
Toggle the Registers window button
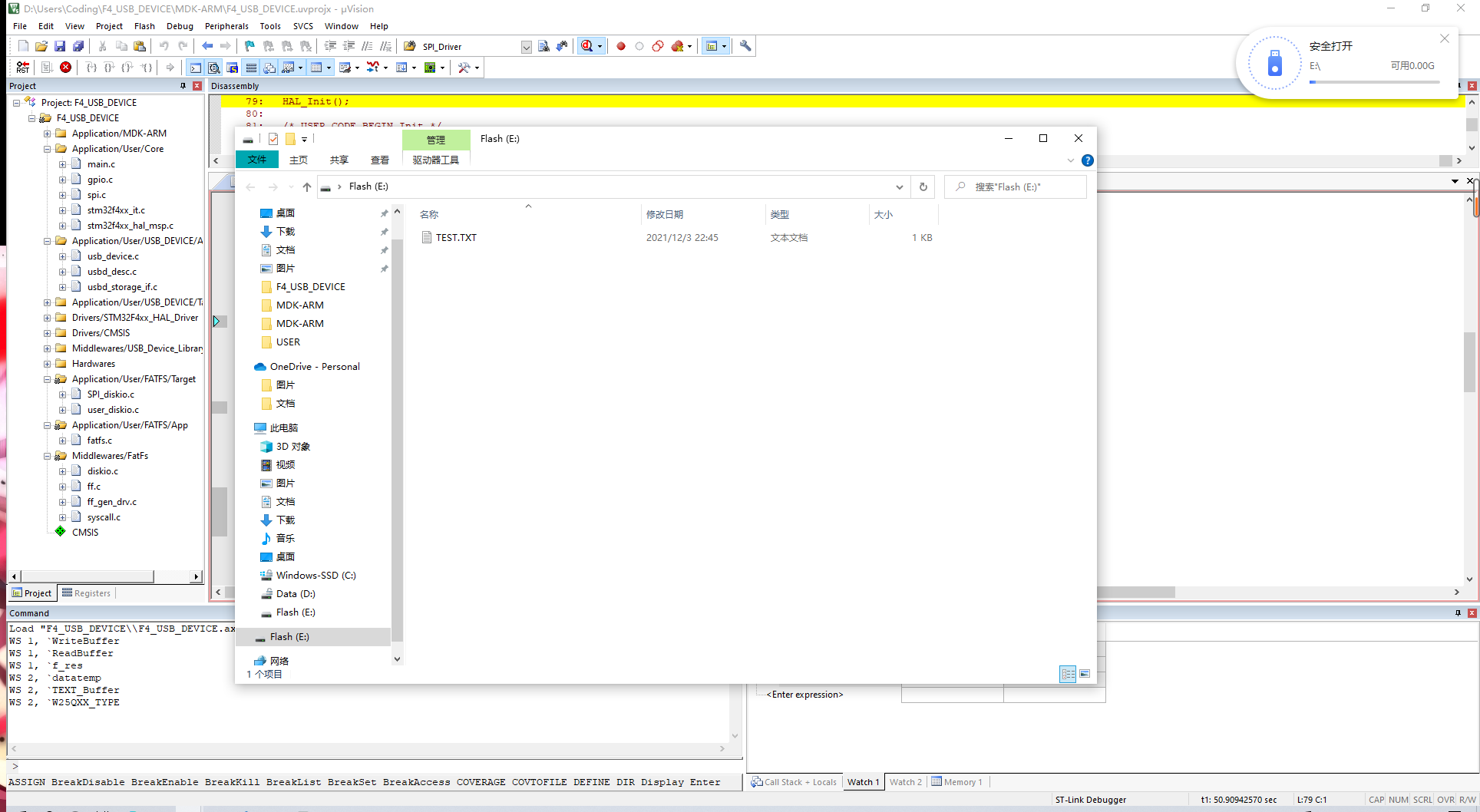pyautogui.click(x=251, y=68)
